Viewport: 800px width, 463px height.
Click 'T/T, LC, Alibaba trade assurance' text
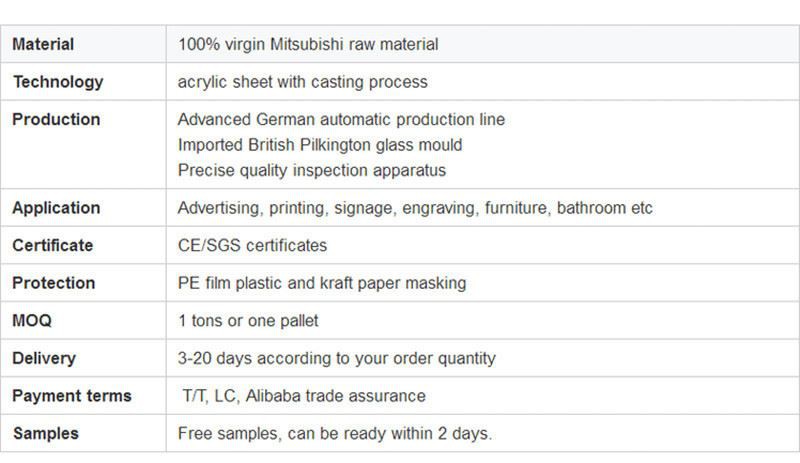(303, 396)
